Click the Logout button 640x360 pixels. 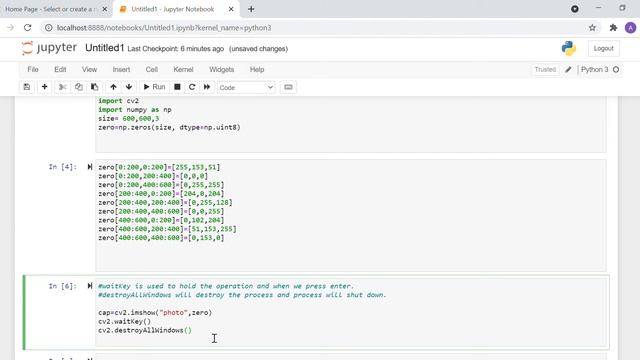[603, 48]
